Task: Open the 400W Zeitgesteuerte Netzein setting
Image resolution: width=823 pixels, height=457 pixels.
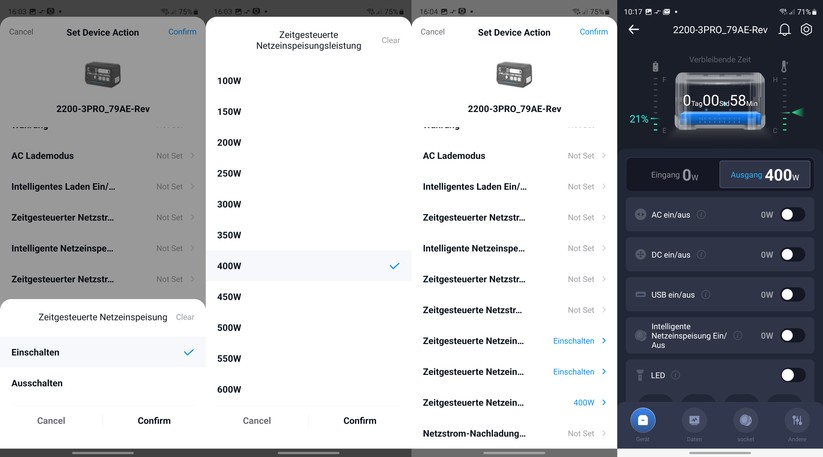Action: [514, 403]
